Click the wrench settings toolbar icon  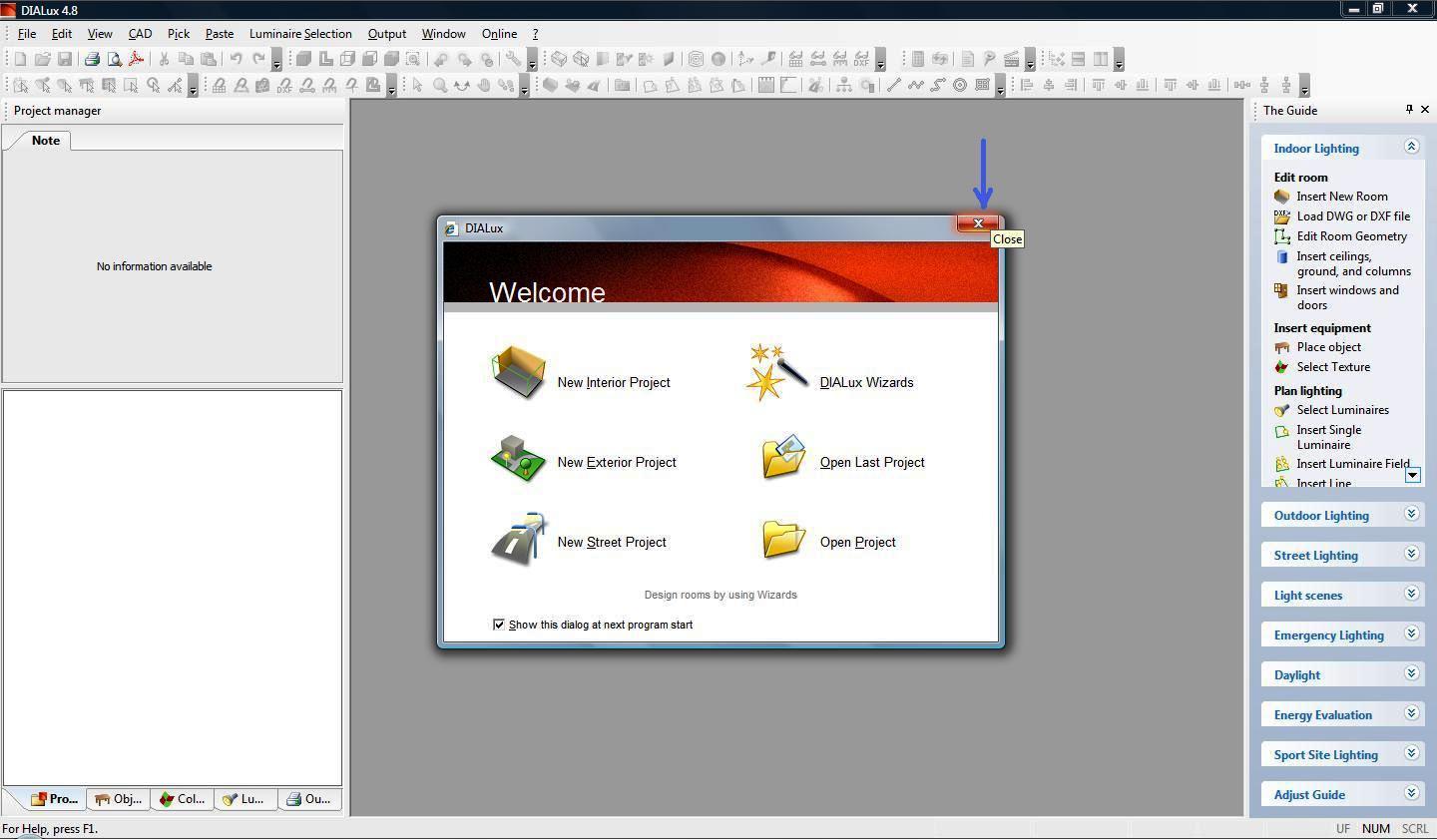513,59
